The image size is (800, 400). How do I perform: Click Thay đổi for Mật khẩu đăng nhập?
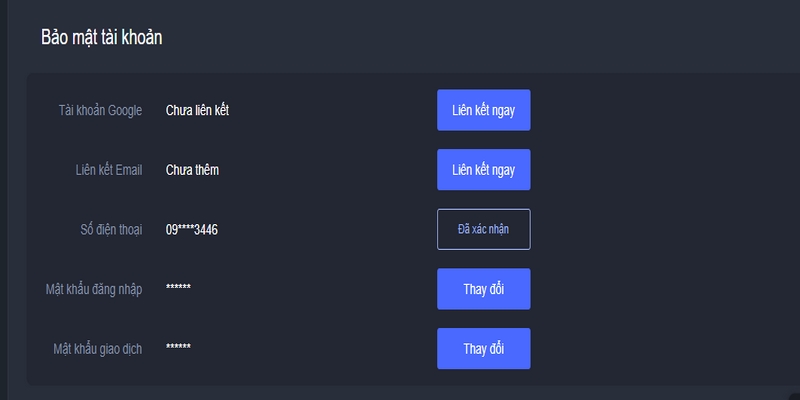[483, 289]
